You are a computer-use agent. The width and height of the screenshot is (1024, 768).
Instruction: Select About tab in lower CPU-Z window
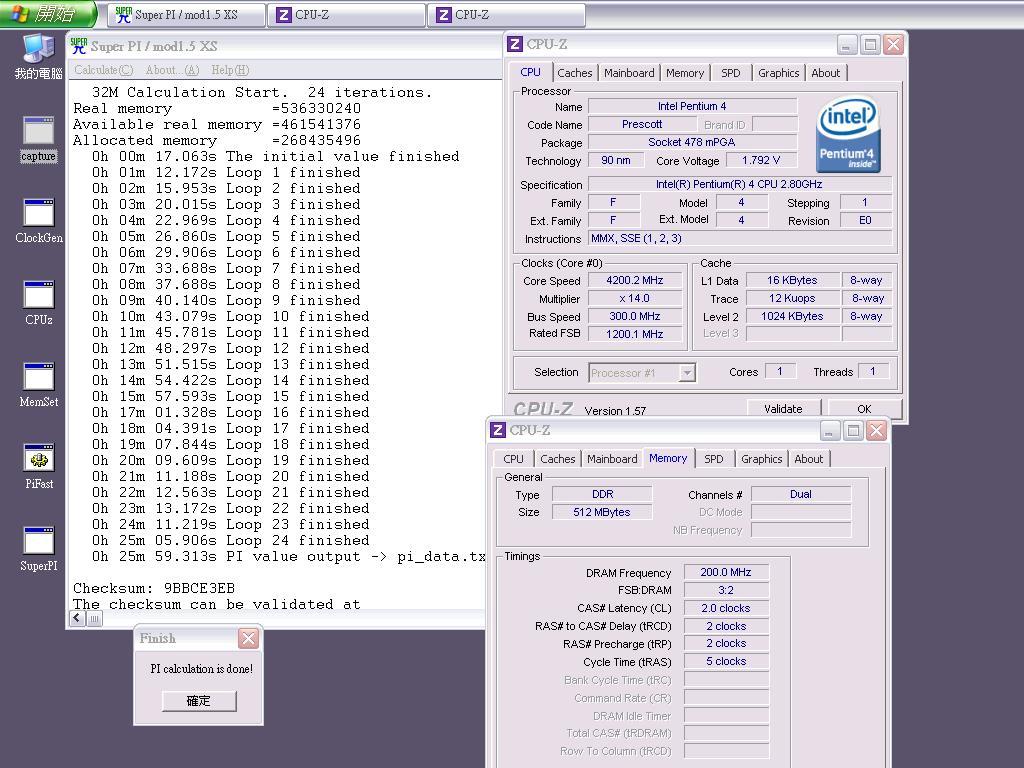[x=808, y=459]
